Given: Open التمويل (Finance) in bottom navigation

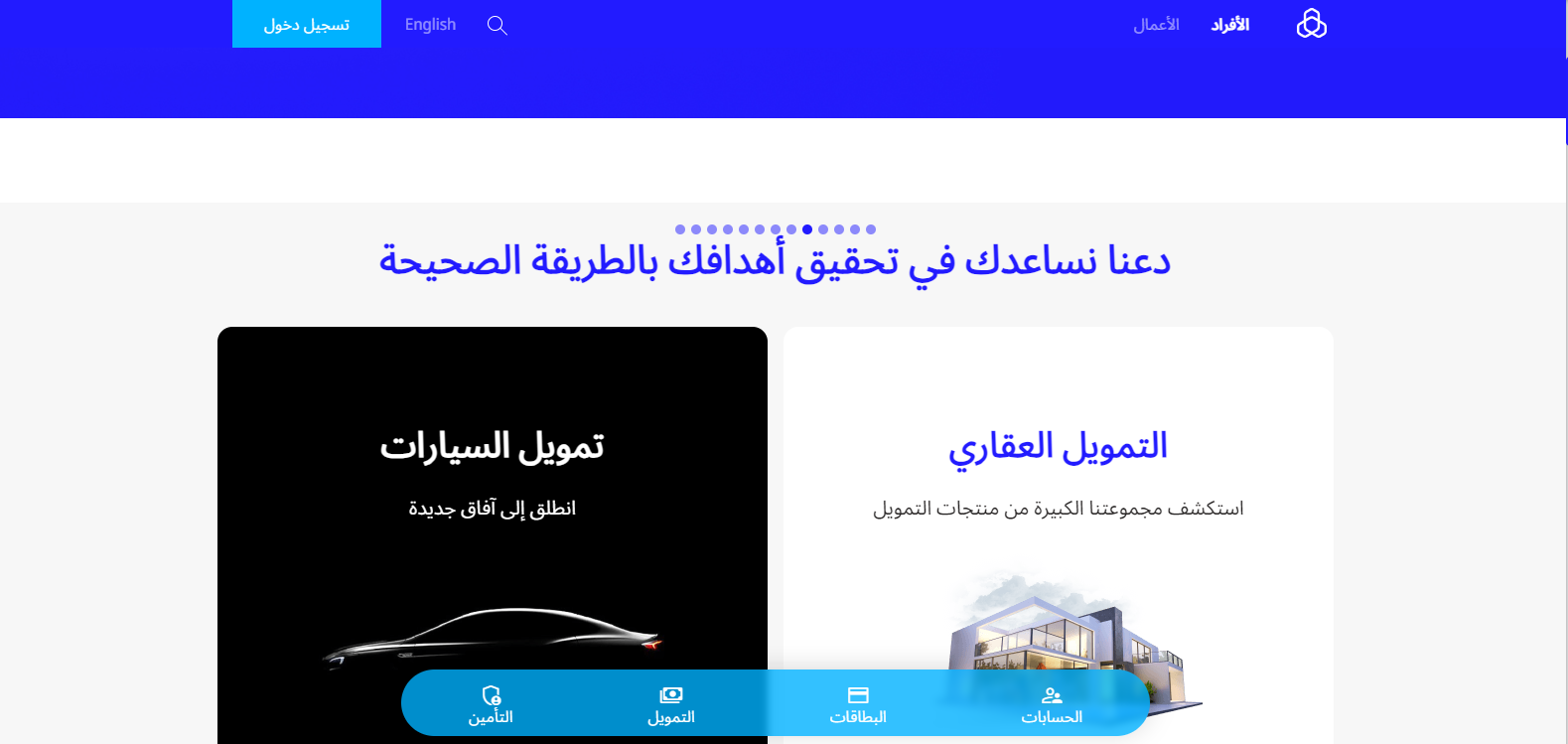Looking at the screenshot, I should coord(671,705).
